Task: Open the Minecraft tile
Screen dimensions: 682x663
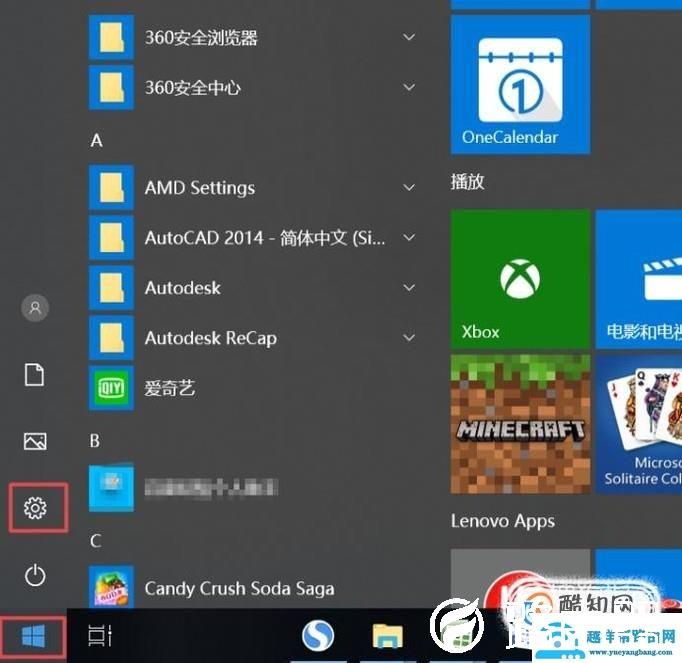Action: coord(520,424)
